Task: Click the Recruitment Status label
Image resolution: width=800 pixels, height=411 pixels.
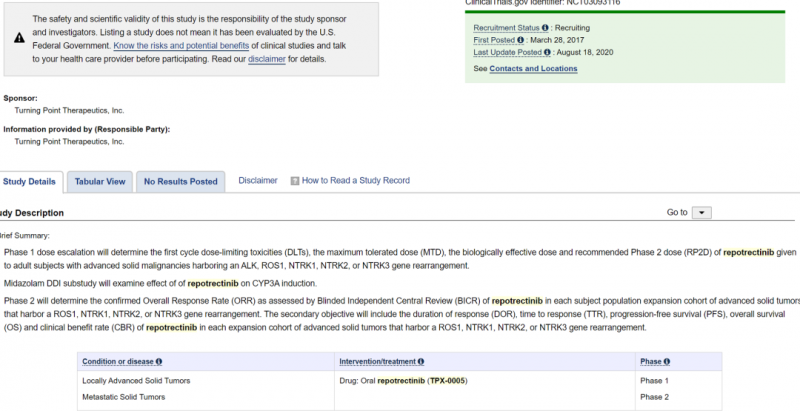Action: [506, 28]
